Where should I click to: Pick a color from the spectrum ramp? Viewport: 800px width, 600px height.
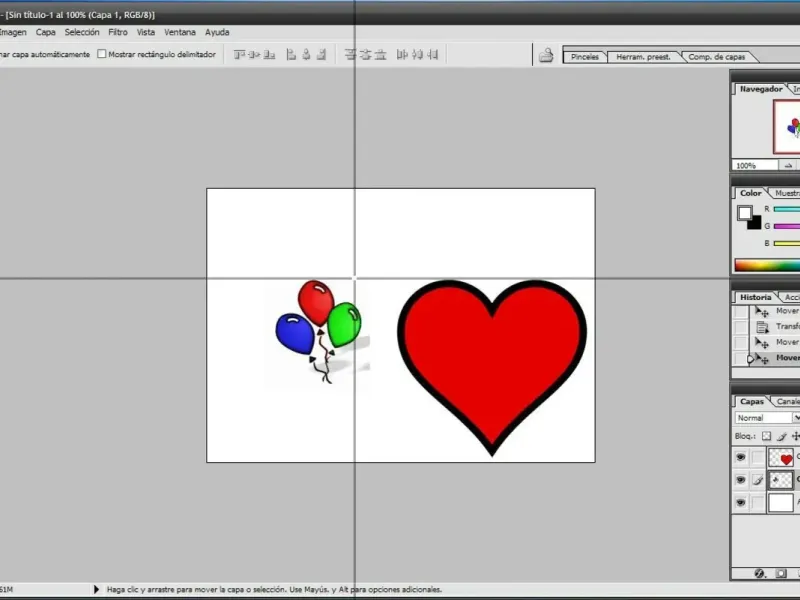[x=767, y=265]
